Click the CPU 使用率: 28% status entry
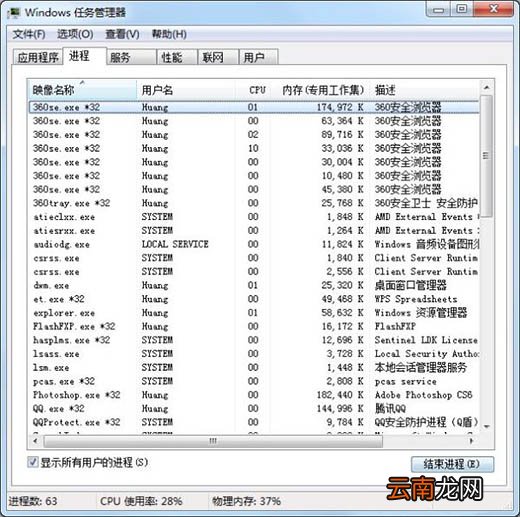The height and width of the screenshot is (517, 520). (141, 501)
